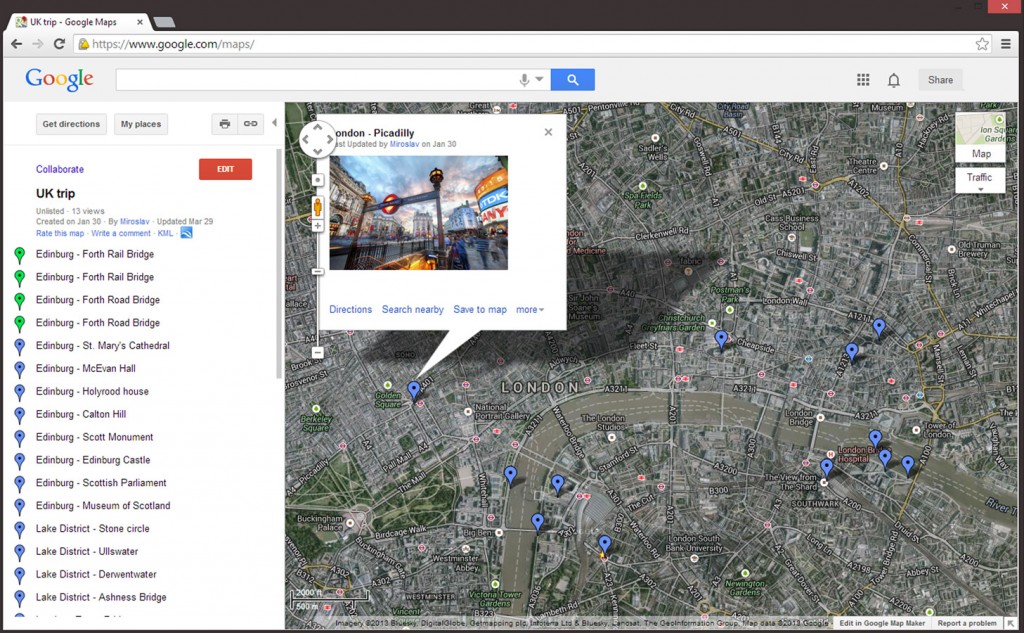Click the red EDIT button
The width and height of the screenshot is (1024, 633).
coord(225,169)
